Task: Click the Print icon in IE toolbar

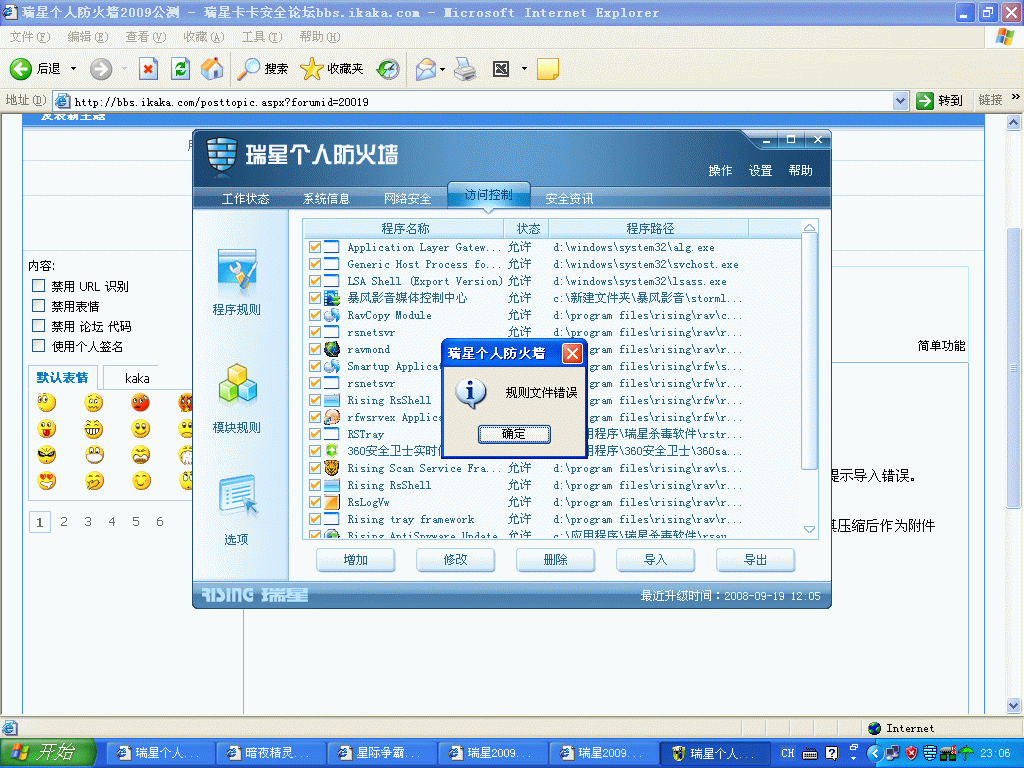Action: pos(465,69)
